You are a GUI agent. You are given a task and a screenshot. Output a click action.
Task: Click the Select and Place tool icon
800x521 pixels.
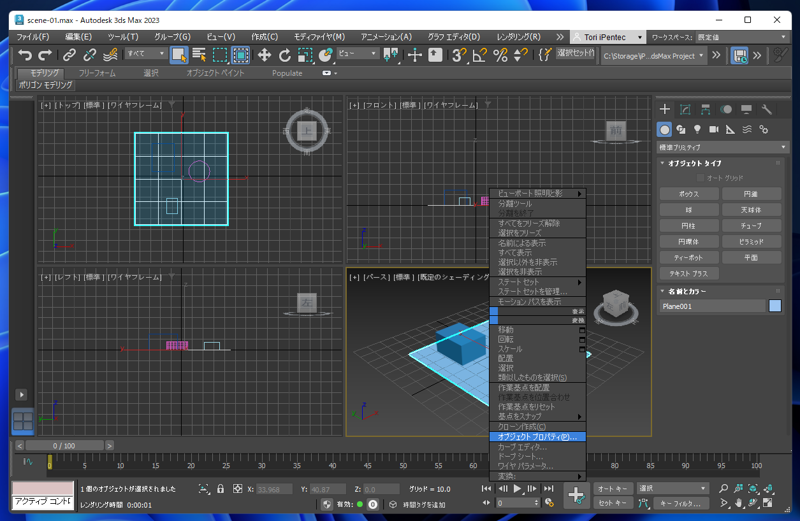pyautogui.click(x=325, y=55)
